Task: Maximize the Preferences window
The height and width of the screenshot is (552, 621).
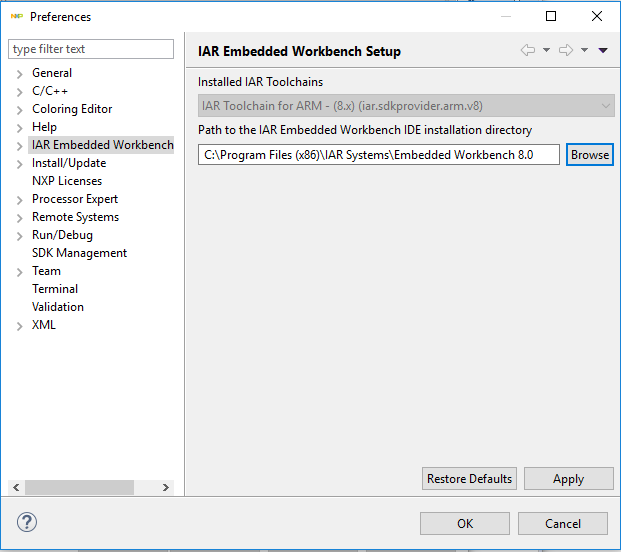Action: click(x=551, y=16)
